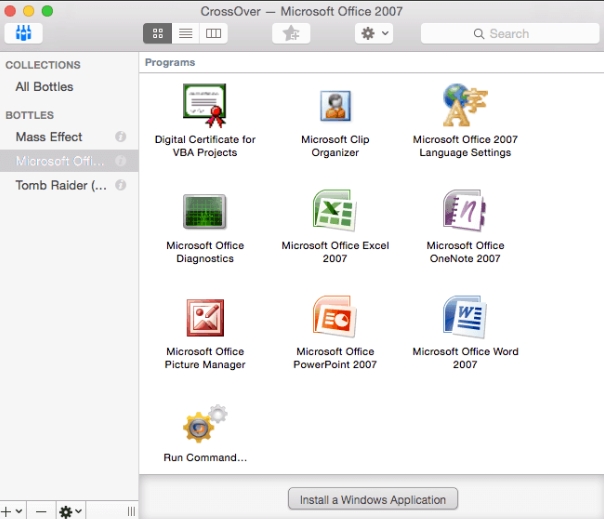Viewport: 604px width, 519px height.
Task: Switch to list view
Action: 186,34
